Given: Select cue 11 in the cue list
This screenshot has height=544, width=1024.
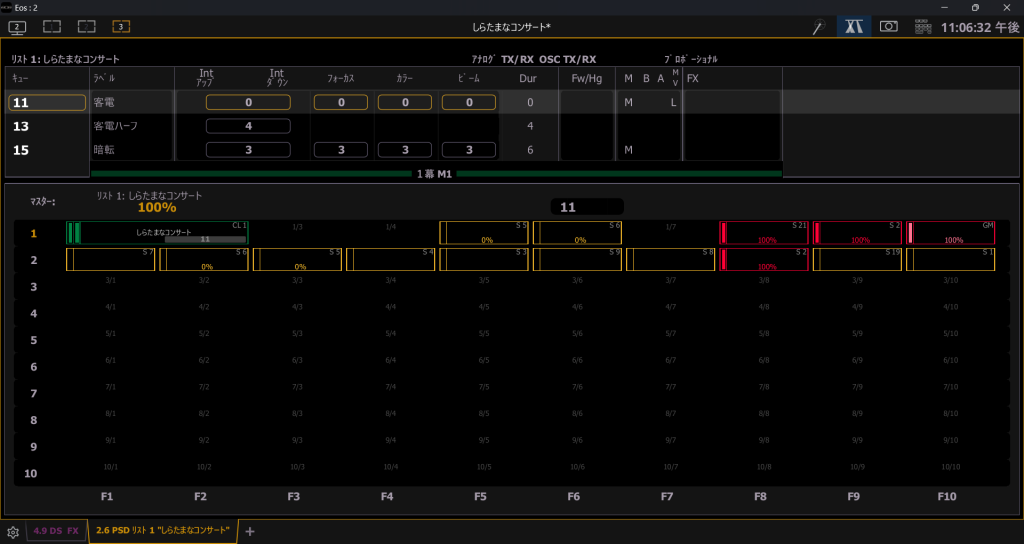Looking at the screenshot, I should (46, 103).
